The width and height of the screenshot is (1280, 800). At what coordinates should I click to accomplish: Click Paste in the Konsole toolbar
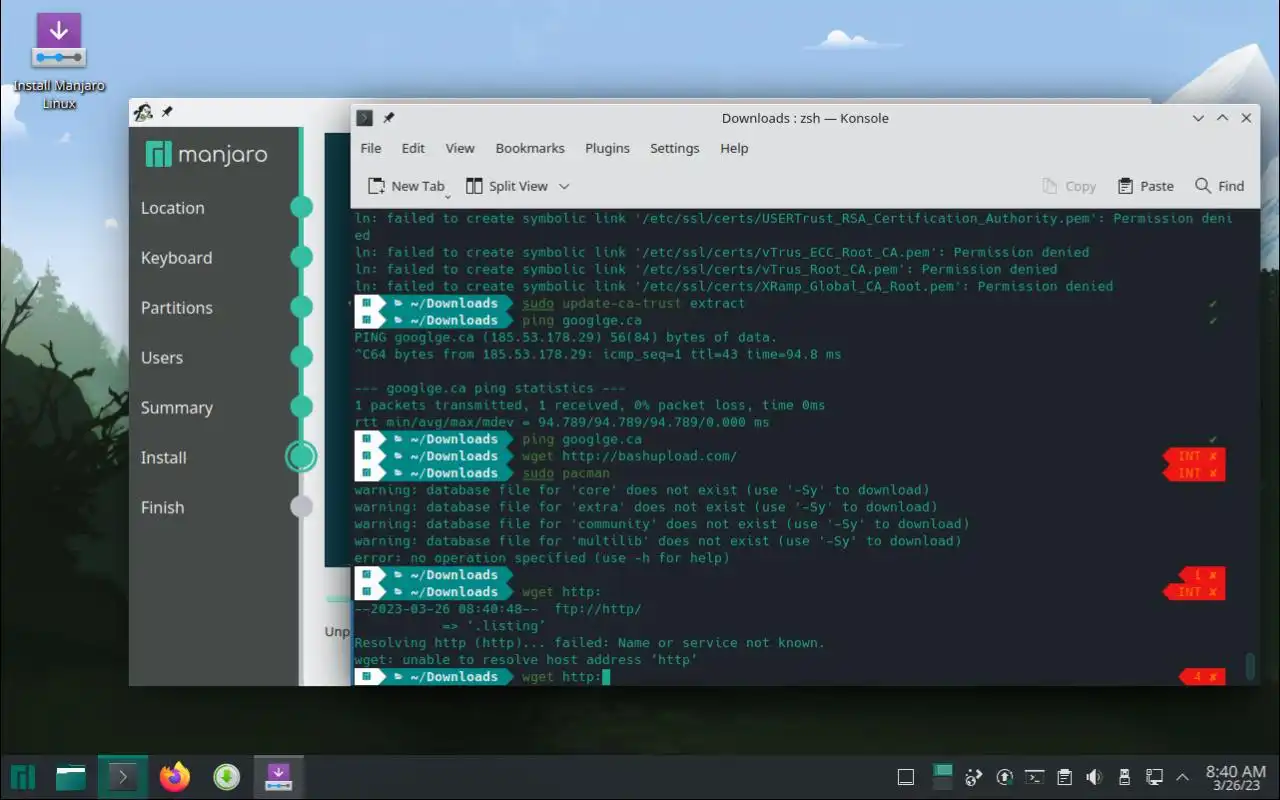1146,186
